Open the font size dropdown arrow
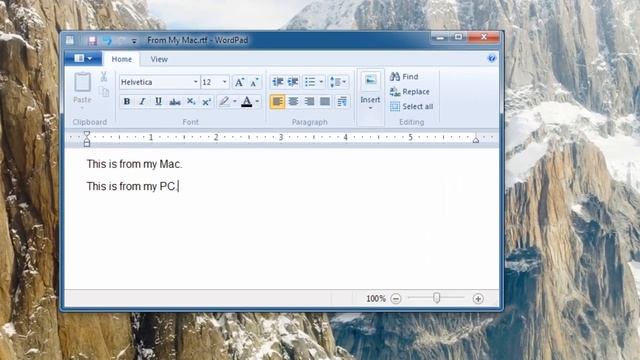 [x=225, y=82]
